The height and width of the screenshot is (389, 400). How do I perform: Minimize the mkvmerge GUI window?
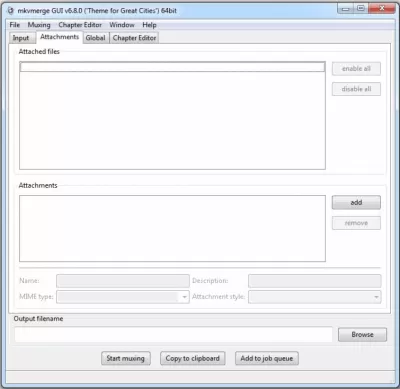point(346,8)
